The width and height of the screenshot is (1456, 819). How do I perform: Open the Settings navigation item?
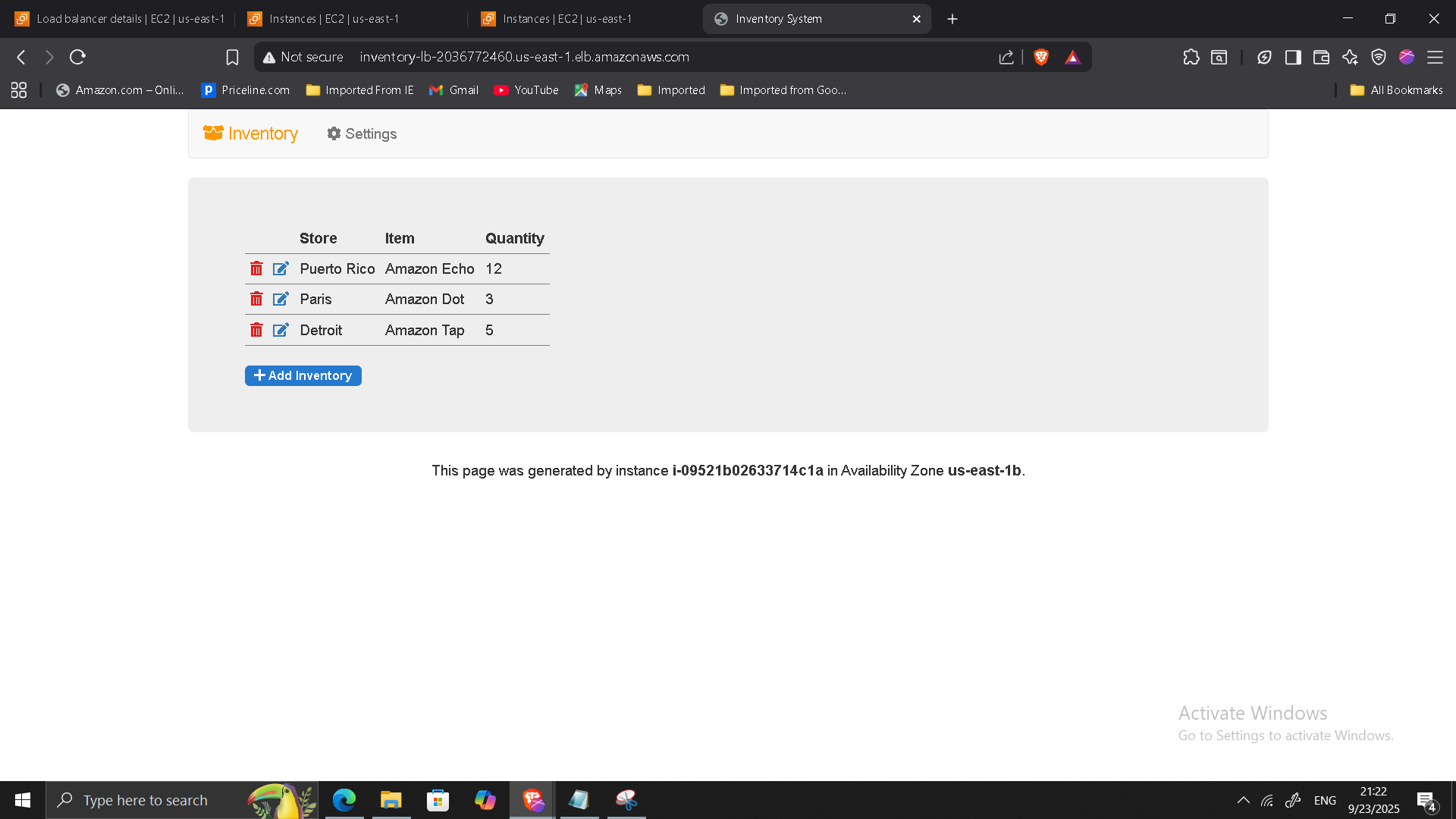362,134
